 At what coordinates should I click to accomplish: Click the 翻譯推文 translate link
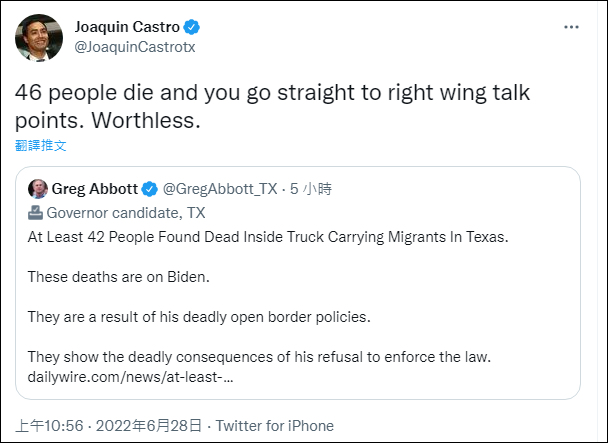coord(41,145)
